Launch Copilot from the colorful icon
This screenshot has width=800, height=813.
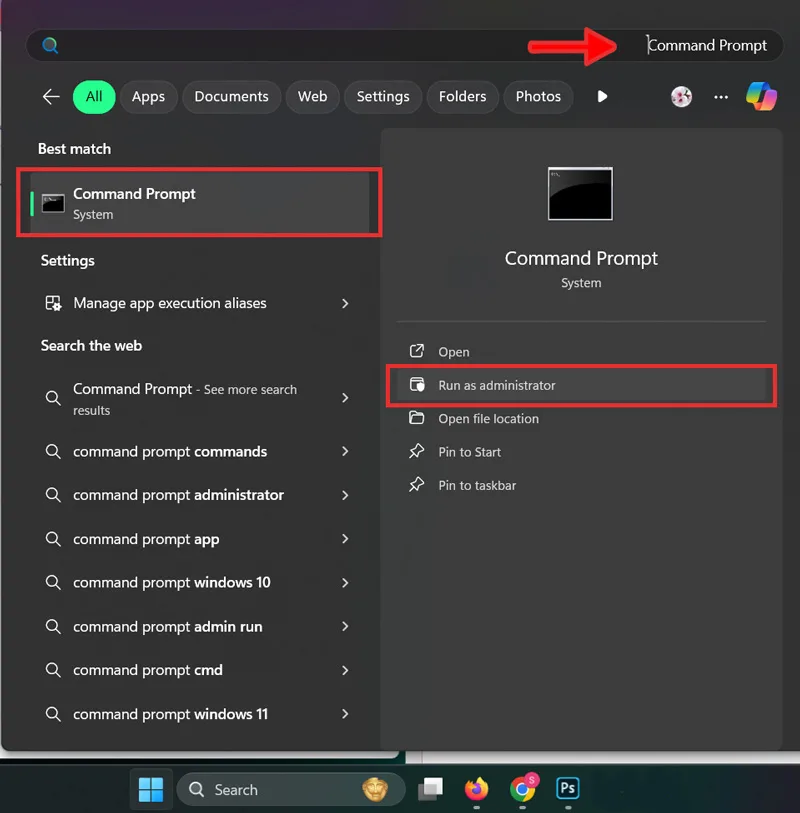pyautogui.click(x=761, y=96)
